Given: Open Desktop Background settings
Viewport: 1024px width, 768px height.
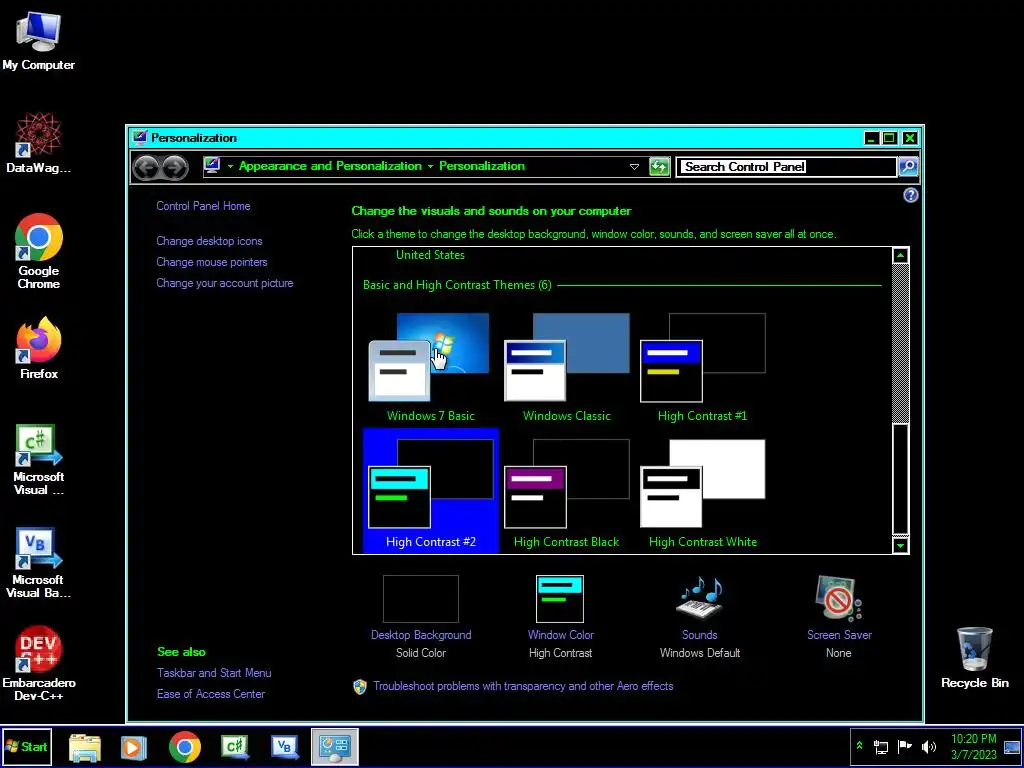Looking at the screenshot, I should [x=421, y=616].
